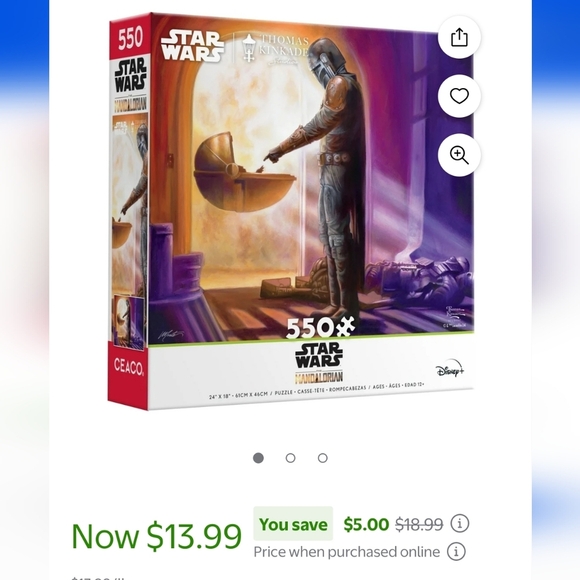The width and height of the screenshot is (580, 580).
Task: Tap the struck-through $18.99 price
Action: [x=419, y=524]
